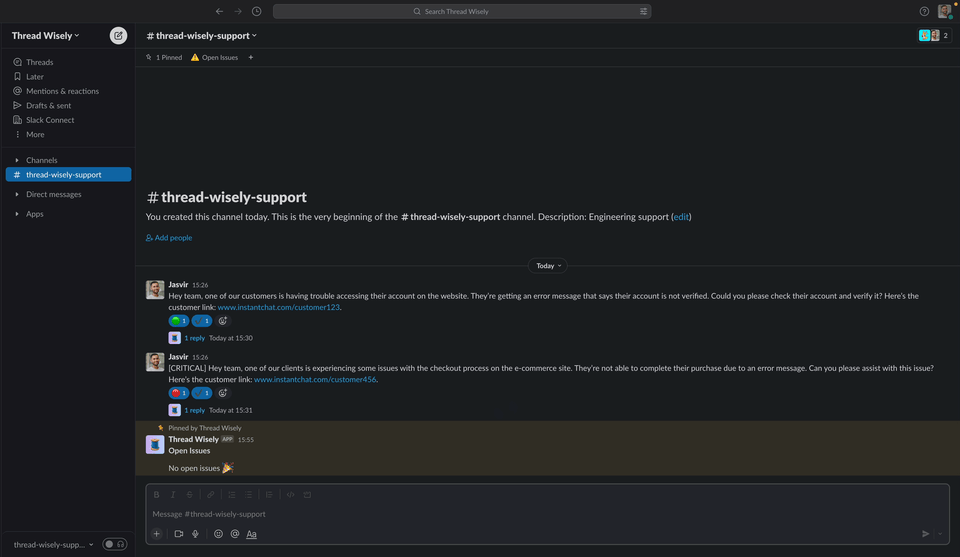Image resolution: width=960 pixels, height=557 pixels.
Task: Open the thread-wisely-supp... huddle dropdown at bottom
Action: point(53,545)
